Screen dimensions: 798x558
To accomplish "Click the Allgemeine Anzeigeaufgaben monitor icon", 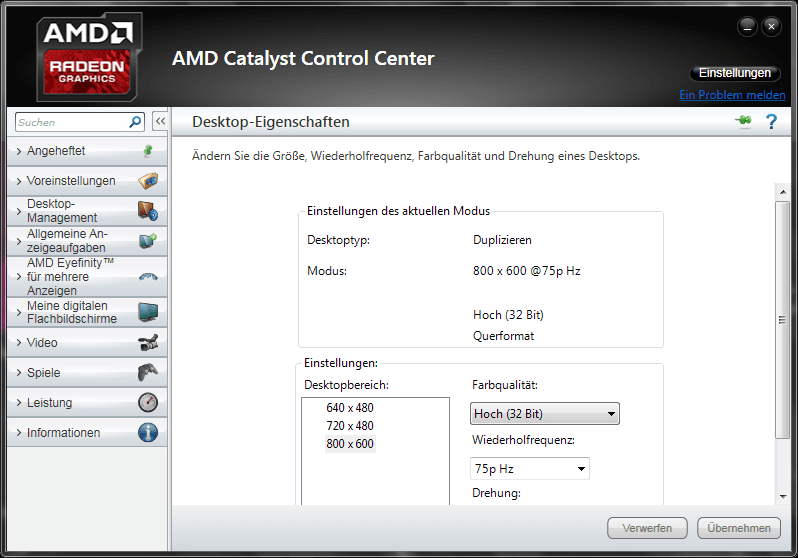I will [x=148, y=240].
